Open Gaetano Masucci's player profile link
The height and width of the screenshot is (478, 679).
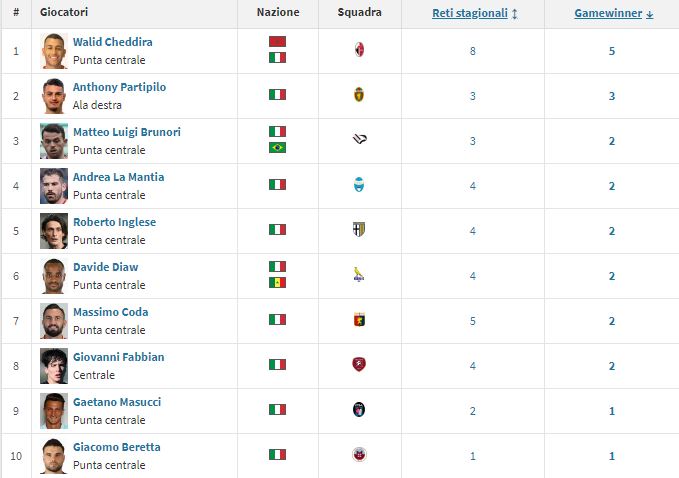tap(117, 402)
